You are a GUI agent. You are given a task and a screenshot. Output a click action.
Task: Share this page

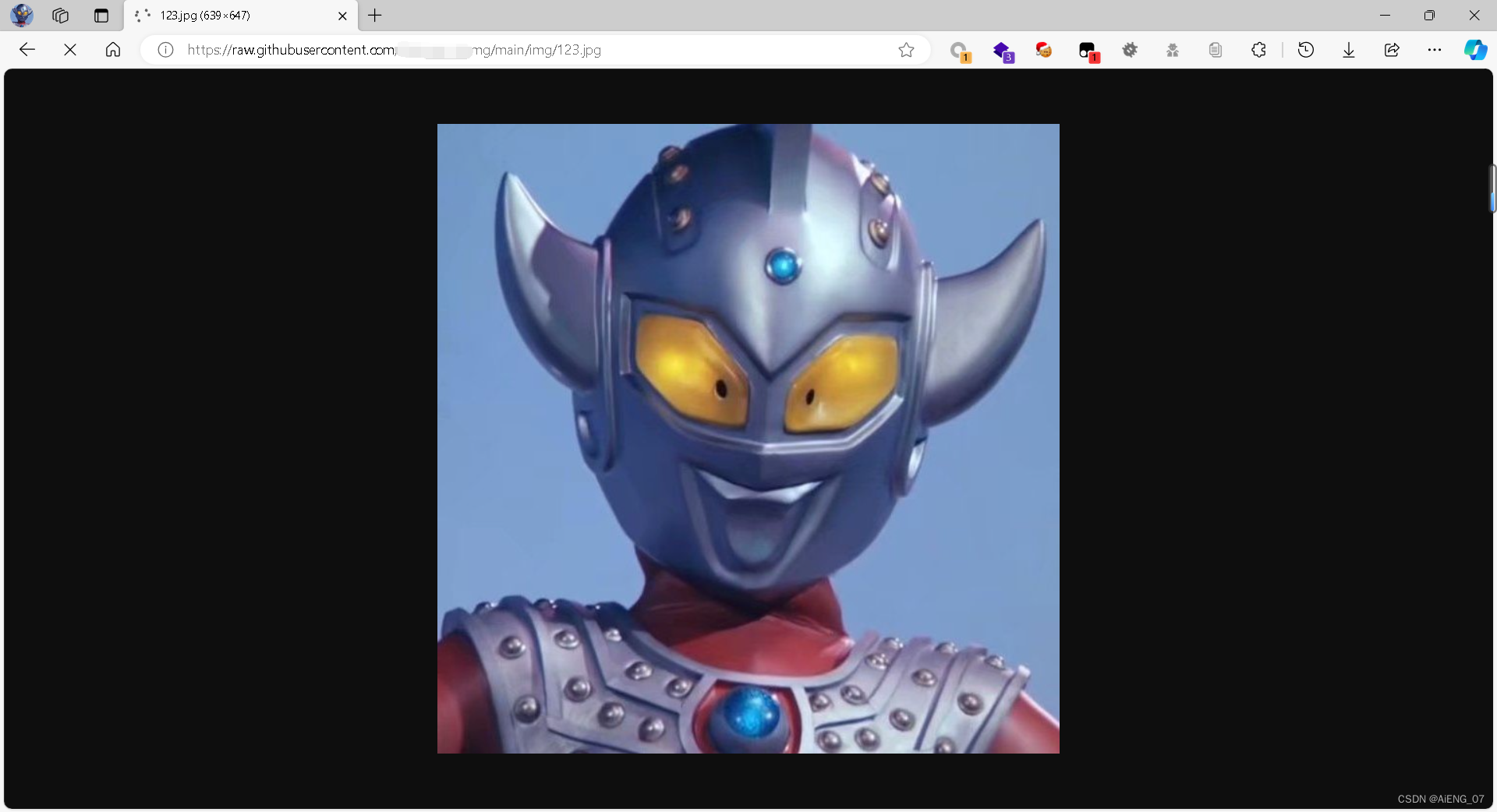(x=1392, y=50)
